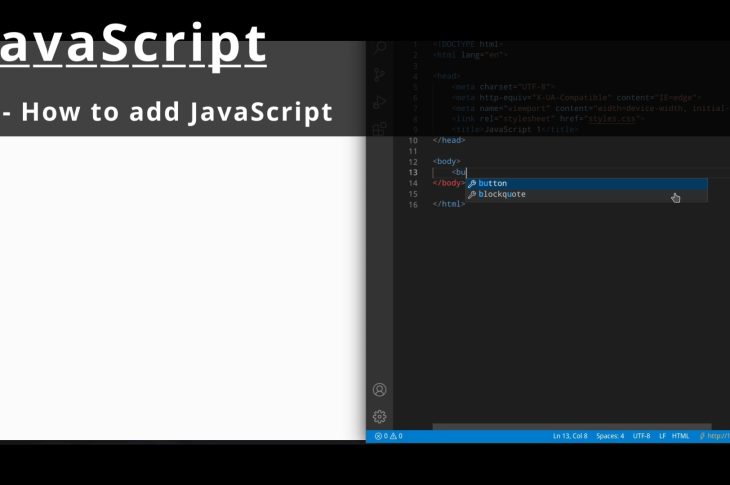The height and width of the screenshot is (485, 730).
Task: Place cursor on closing html tag line 16
Action: [x=449, y=204]
